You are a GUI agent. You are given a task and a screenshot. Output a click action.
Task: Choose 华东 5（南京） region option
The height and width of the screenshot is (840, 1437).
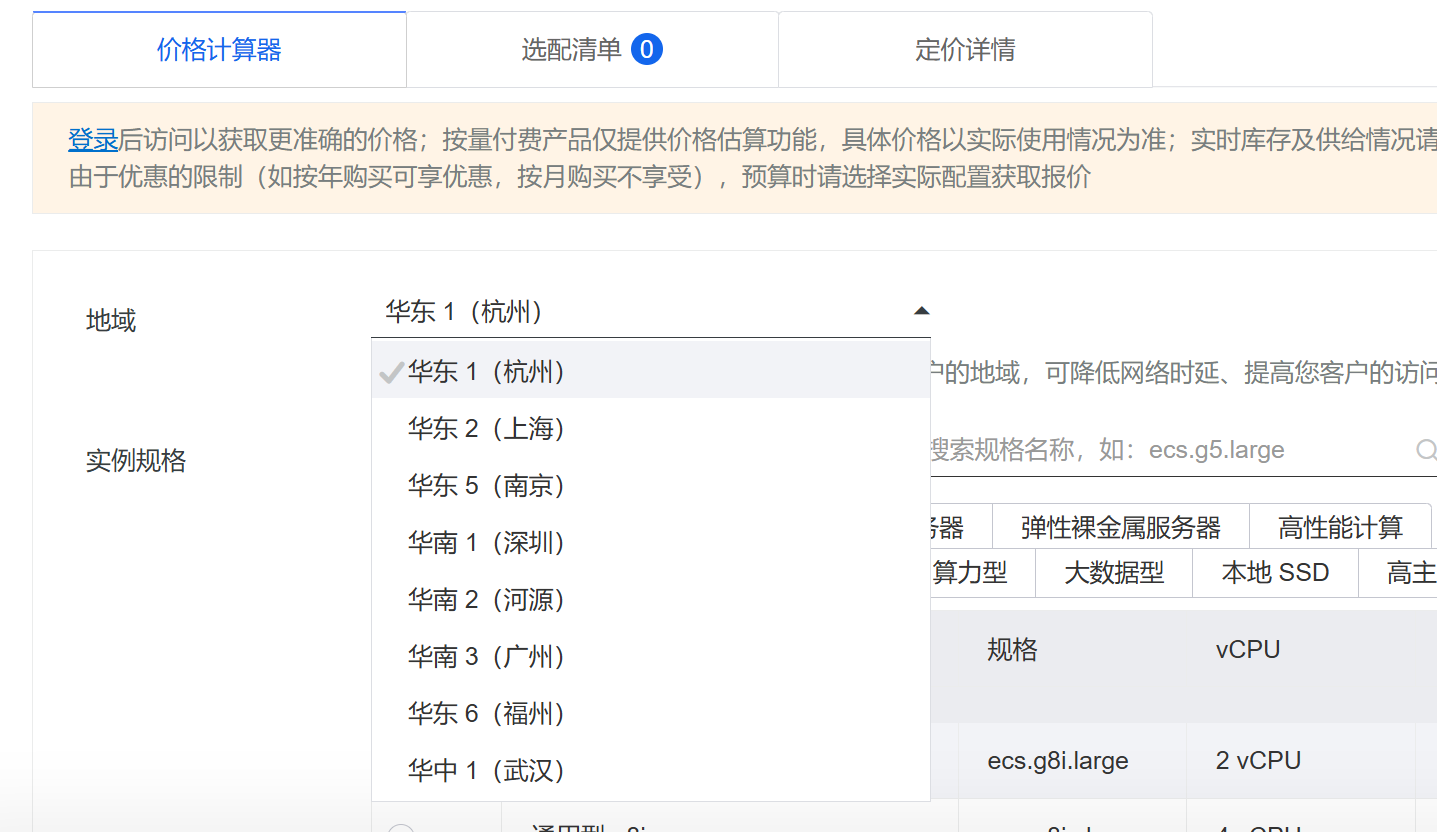click(651, 486)
